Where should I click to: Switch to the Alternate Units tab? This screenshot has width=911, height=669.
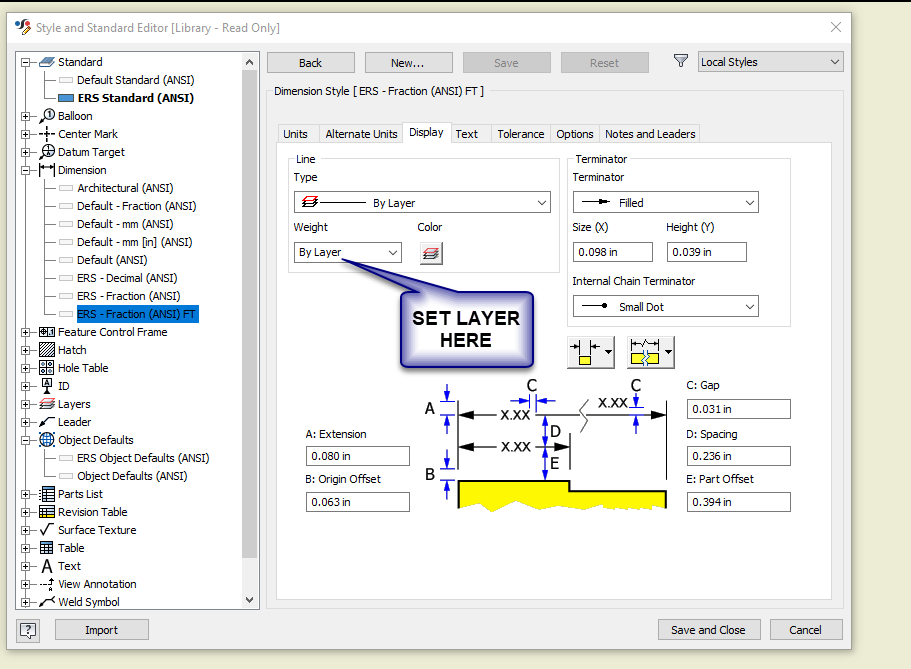click(361, 134)
